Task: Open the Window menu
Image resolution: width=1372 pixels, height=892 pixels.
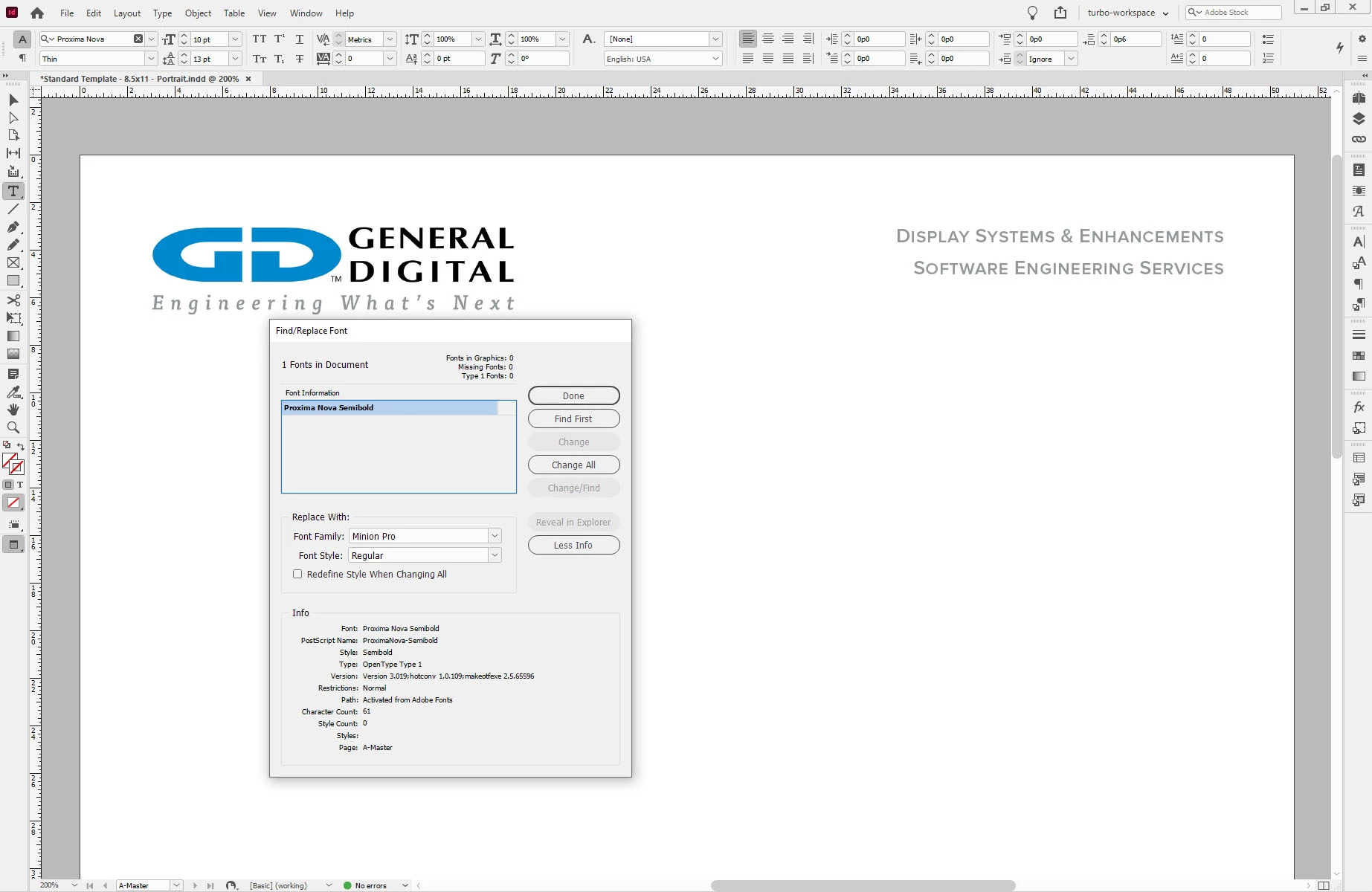Action: [306, 13]
